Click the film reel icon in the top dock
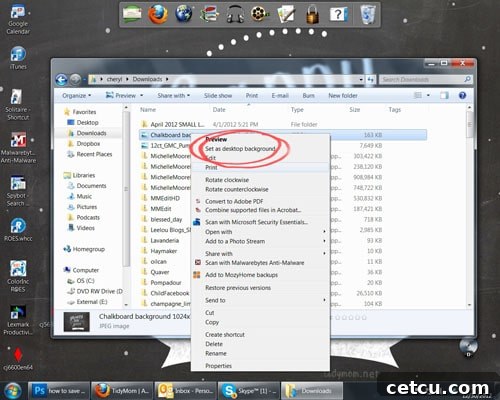 click(260, 14)
